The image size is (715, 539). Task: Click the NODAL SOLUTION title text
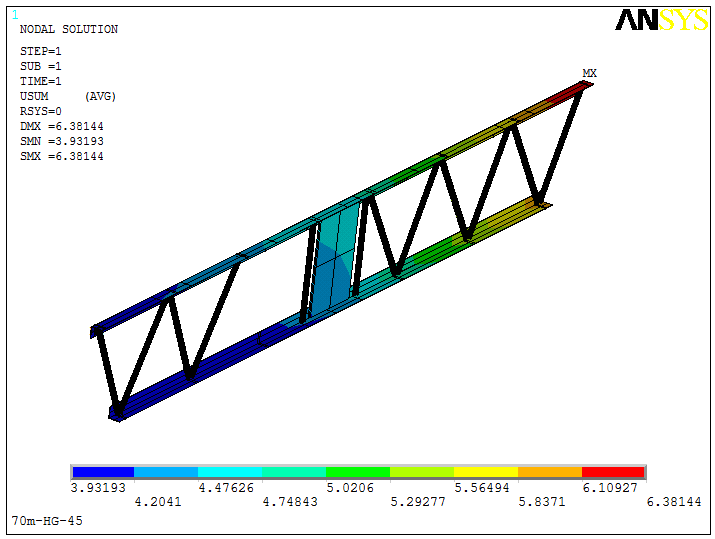[69, 29]
